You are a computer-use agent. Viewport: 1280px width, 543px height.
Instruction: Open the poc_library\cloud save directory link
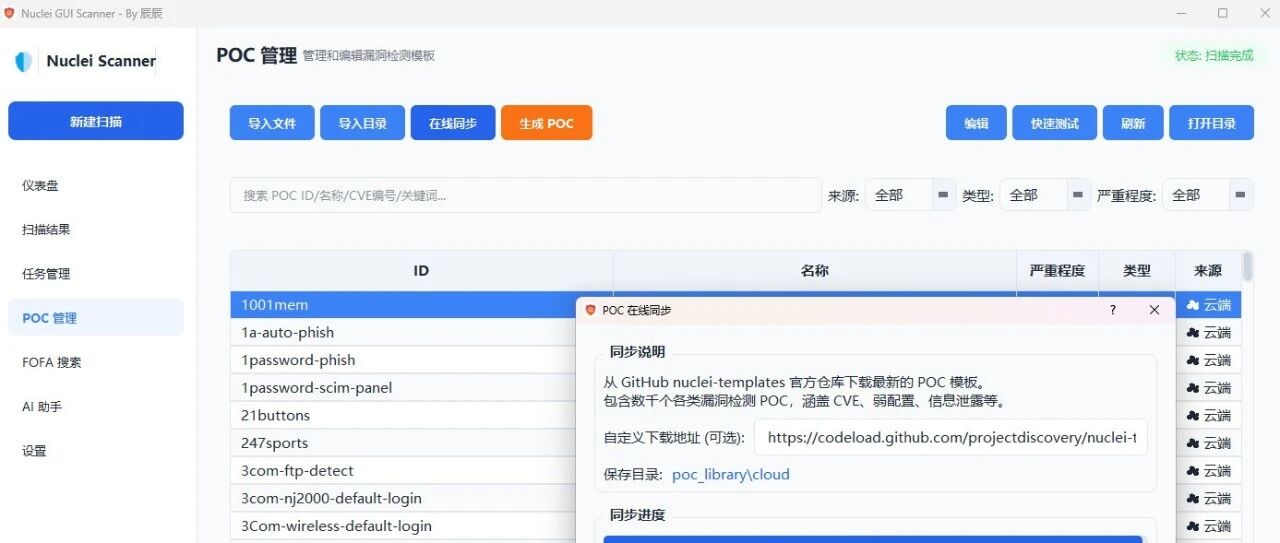coord(731,474)
